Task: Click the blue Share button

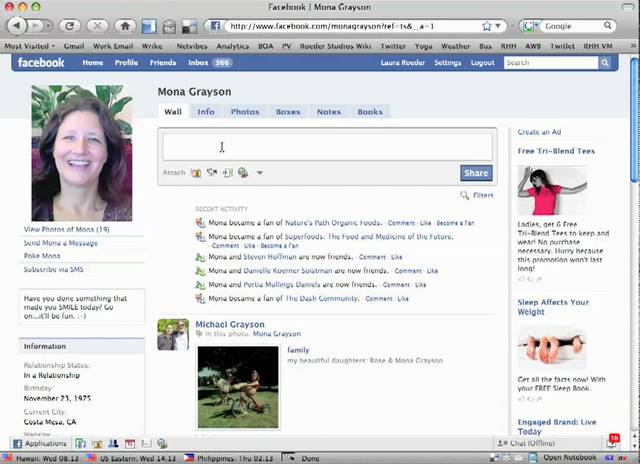Action: [x=476, y=173]
